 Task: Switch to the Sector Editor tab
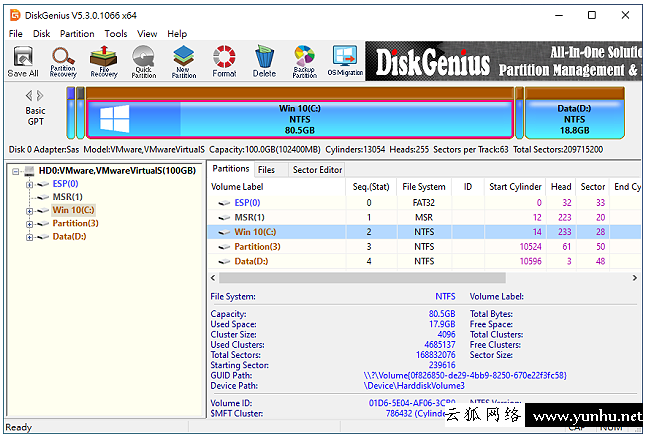[x=317, y=170]
